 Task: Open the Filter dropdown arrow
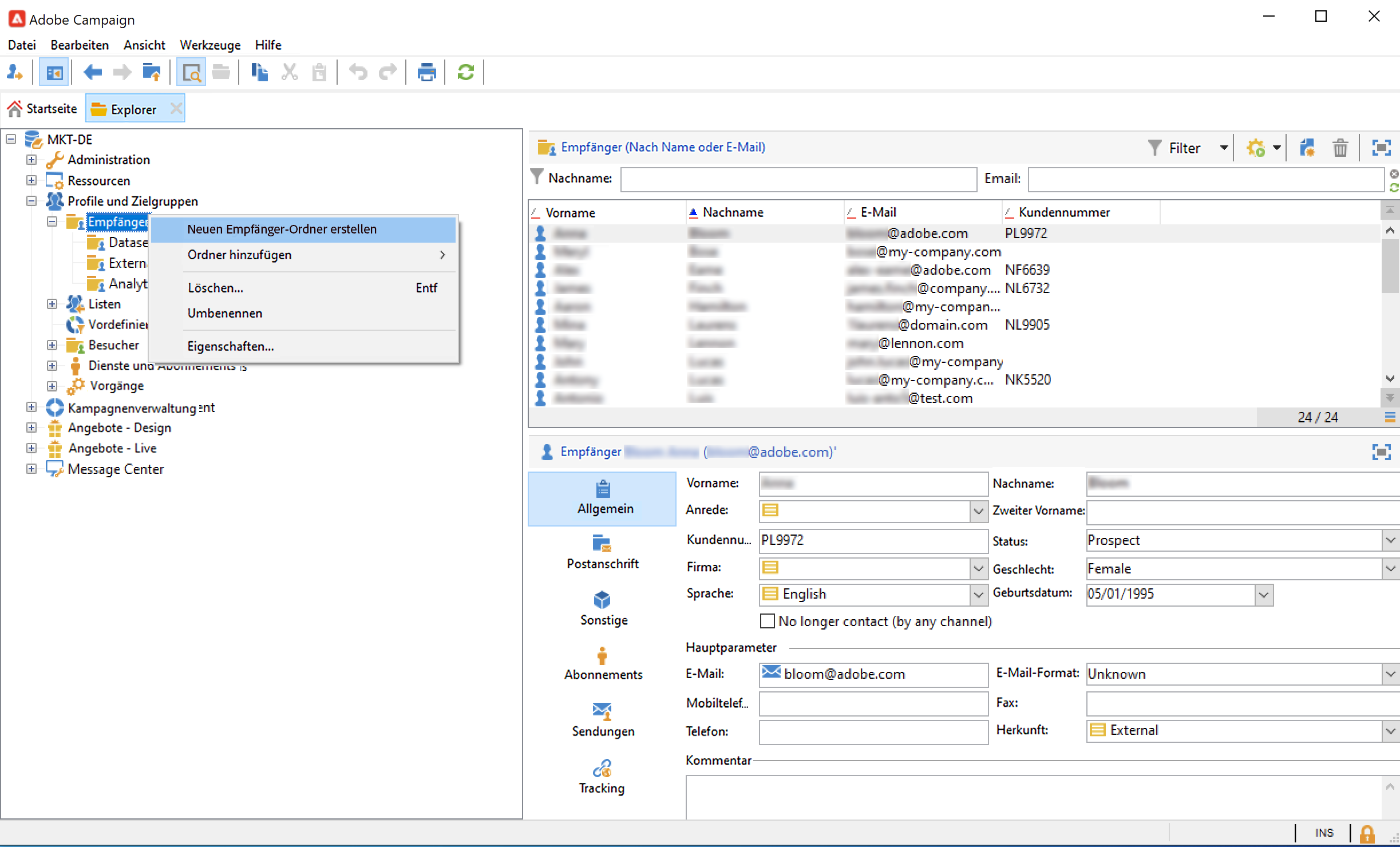tap(1224, 148)
